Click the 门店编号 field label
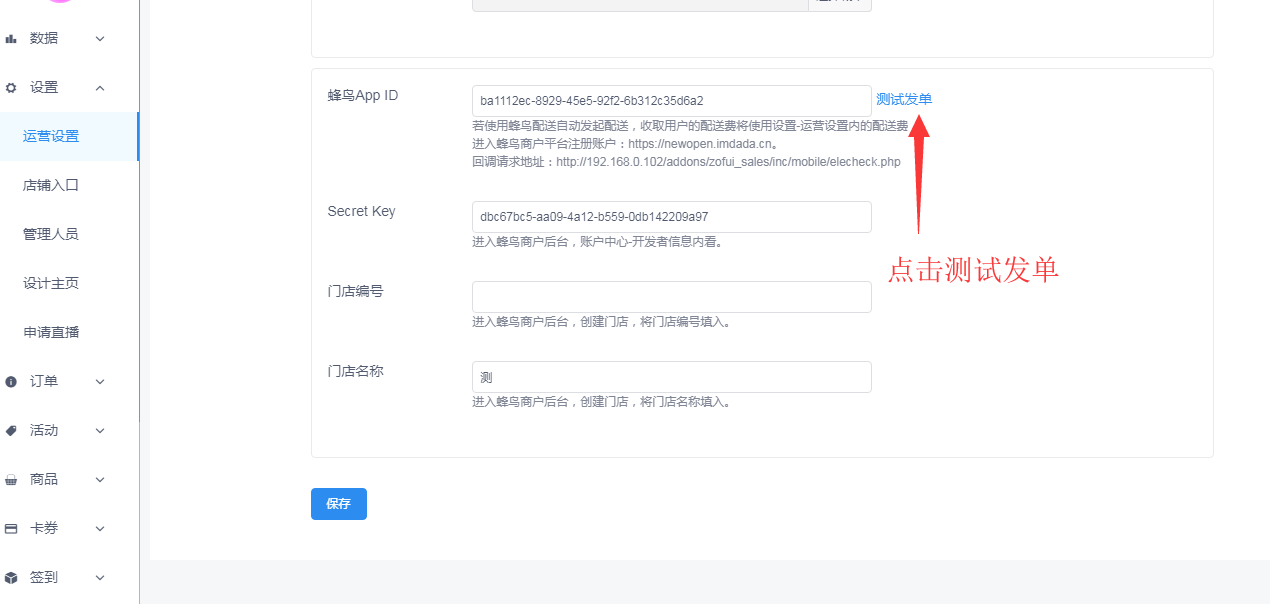Screen dimensions: 1270x604 pyautogui.click(x=356, y=291)
